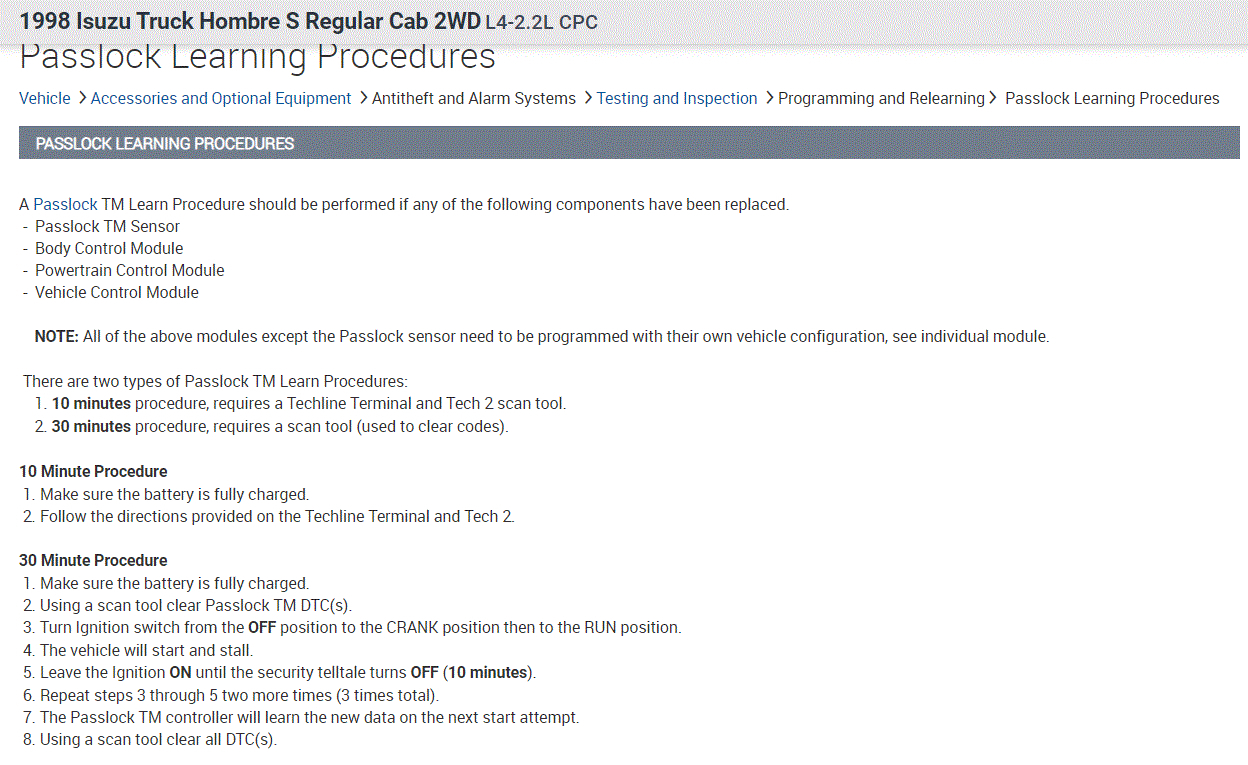Click the chevron before Antitheft and Alarm Systems
Viewport: 1248px width, 765px height.
pos(363,98)
